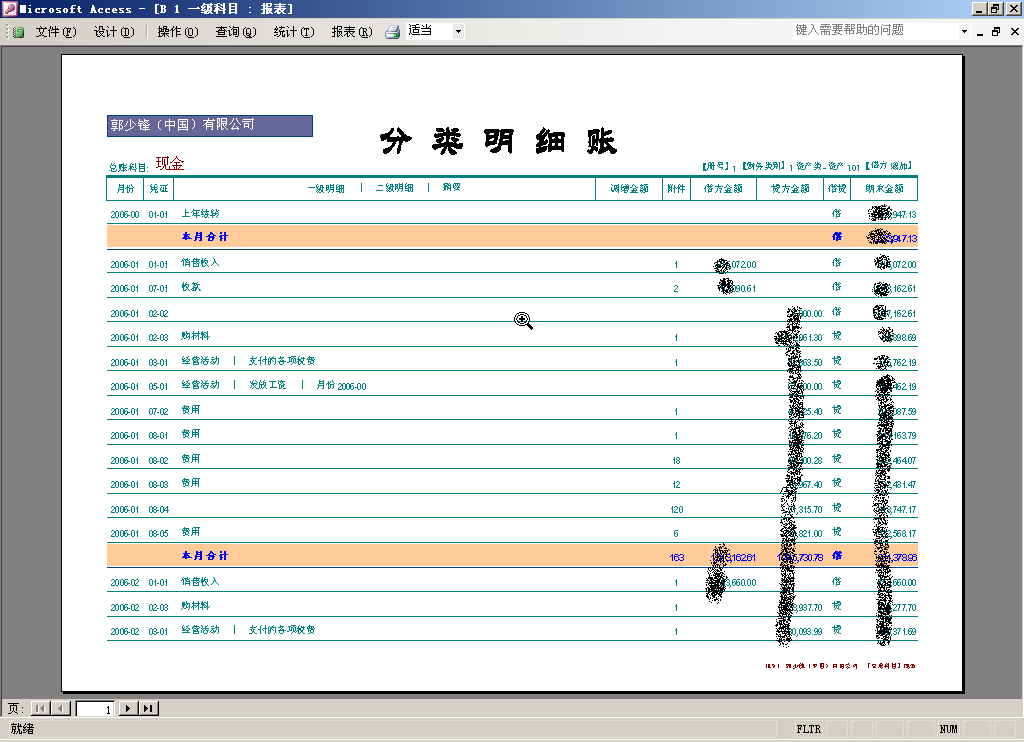Jump to the first report page
1024x742 pixels.
pyautogui.click(x=40, y=708)
